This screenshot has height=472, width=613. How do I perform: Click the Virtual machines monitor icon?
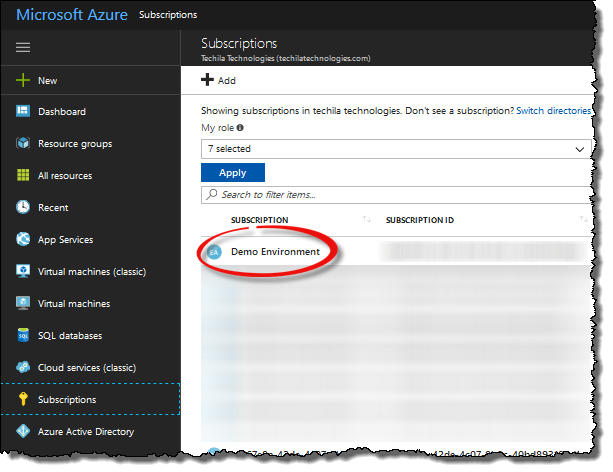click(23, 303)
